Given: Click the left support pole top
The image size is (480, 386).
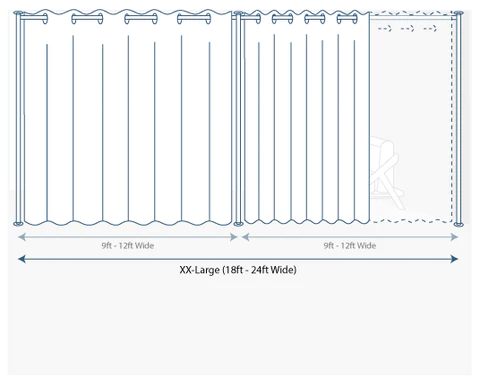Looking at the screenshot, I should pos(18,13).
